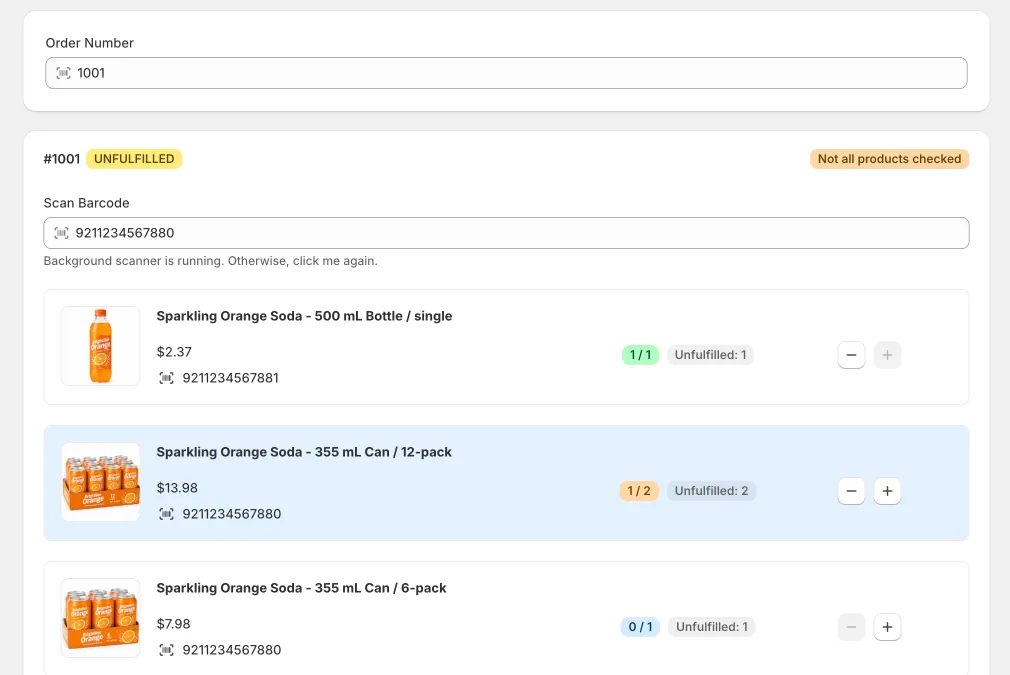Click barcode number 9211234567880 in 12-pack row
The image size is (1010, 675).
232,514
